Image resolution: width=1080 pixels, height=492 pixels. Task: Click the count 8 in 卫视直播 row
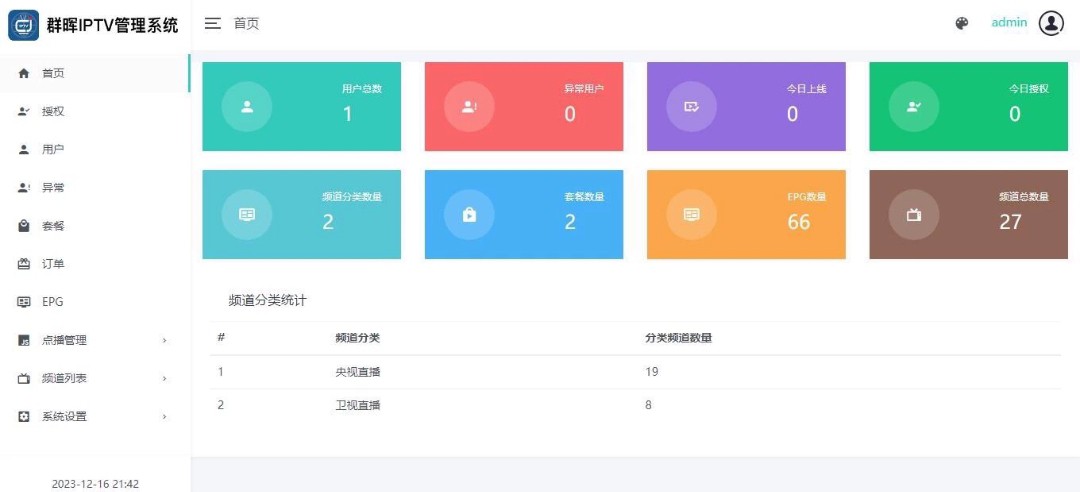click(x=648, y=405)
